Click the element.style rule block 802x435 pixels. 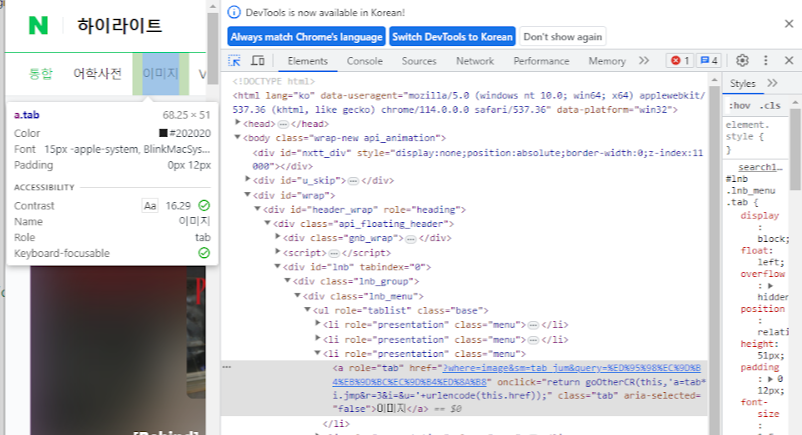[755, 137]
